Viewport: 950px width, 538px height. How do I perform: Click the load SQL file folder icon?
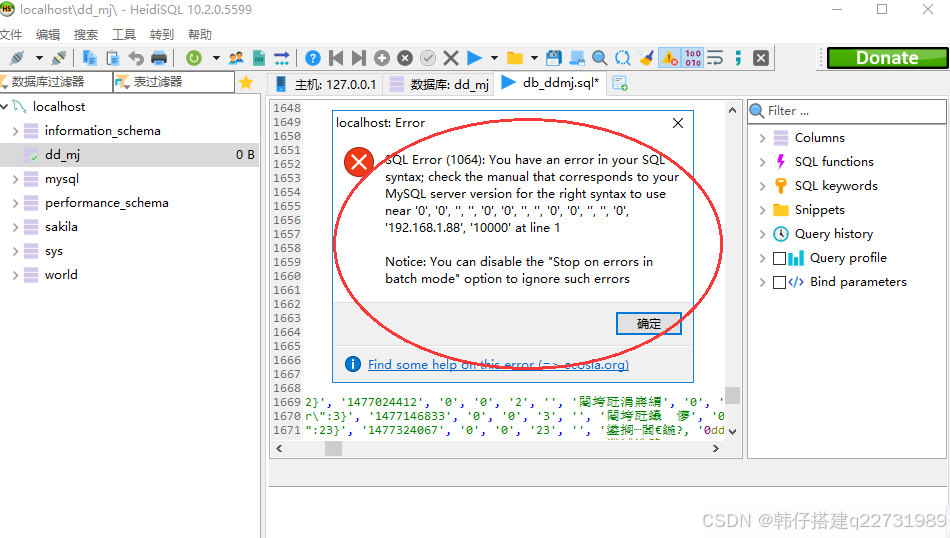[515, 58]
